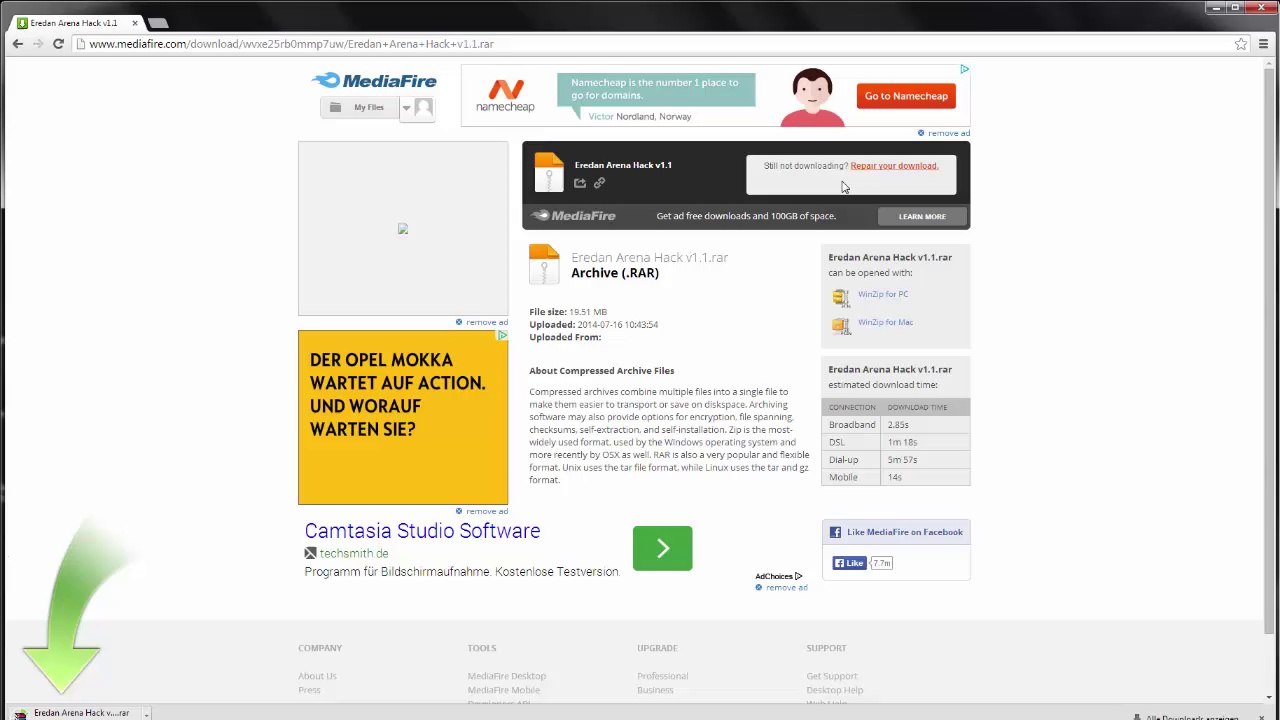The width and height of the screenshot is (1280, 720).
Task: Open the Press footer link
Action: click(309, 690)
